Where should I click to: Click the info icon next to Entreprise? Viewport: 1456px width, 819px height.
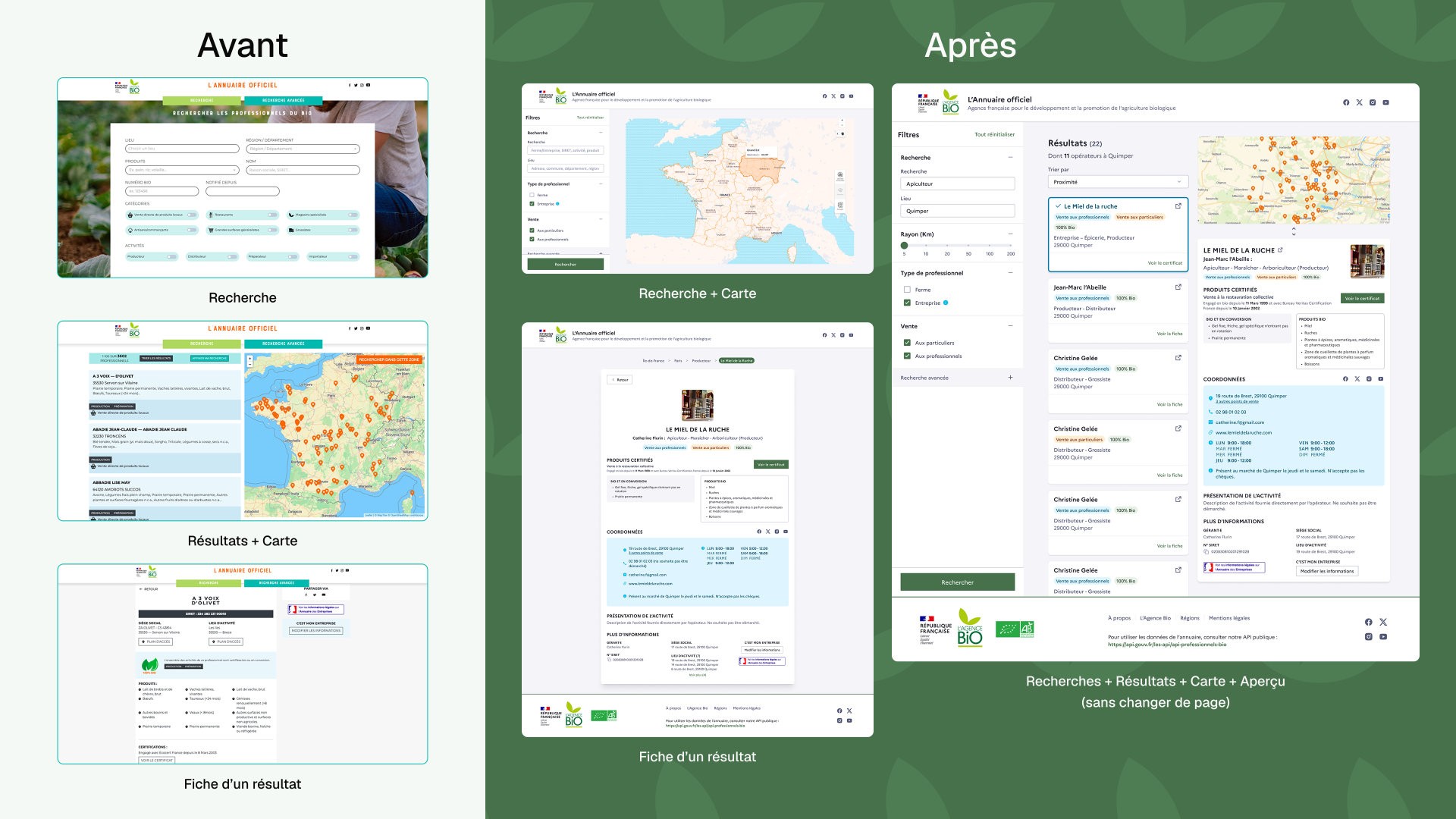(x=946, y=303)
